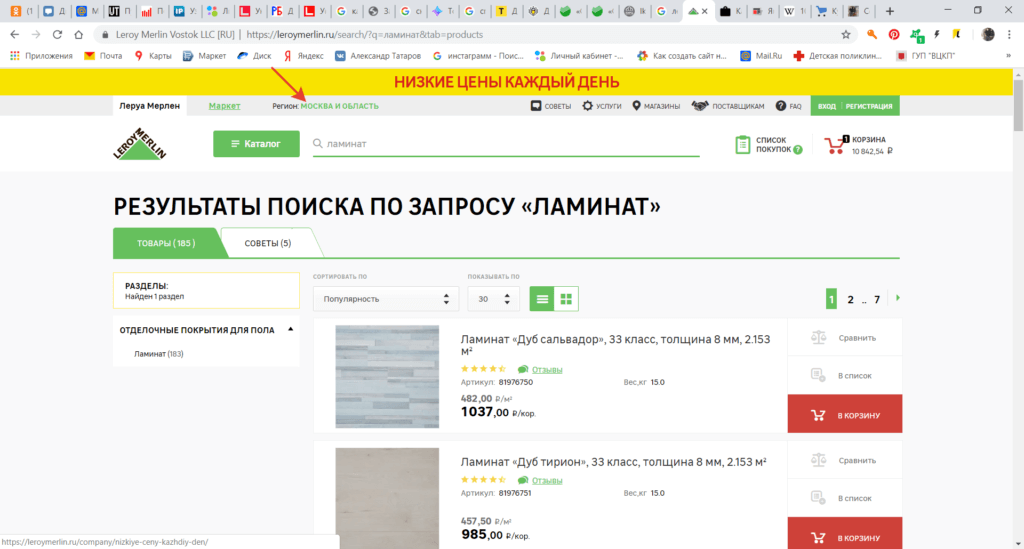Screen dimensions: 1024x549
Task: Click the search magnifier icon
Action: point(318,144)
